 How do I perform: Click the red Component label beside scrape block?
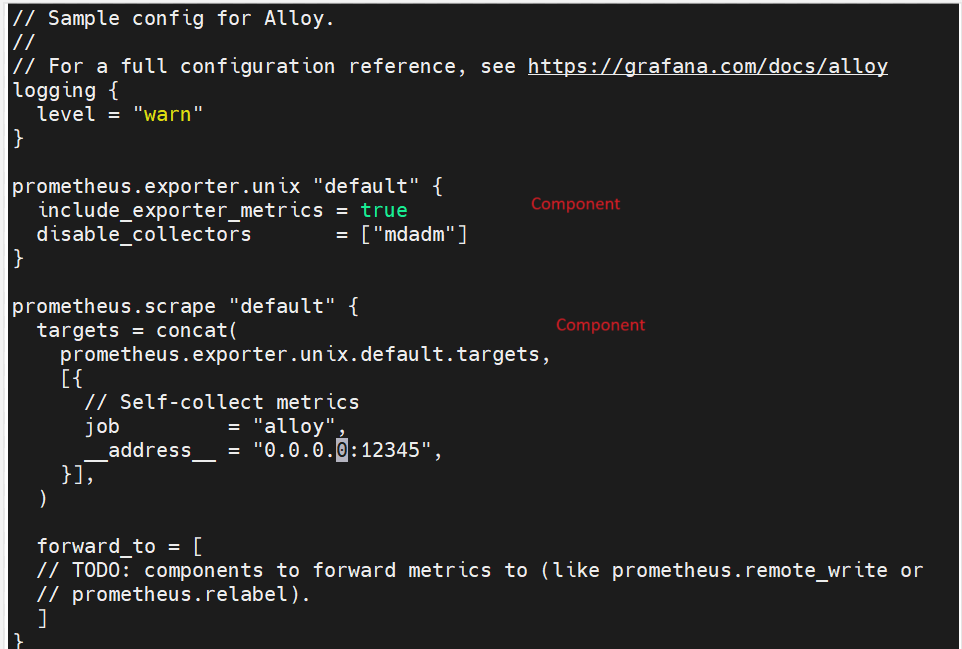click(601, 325)
